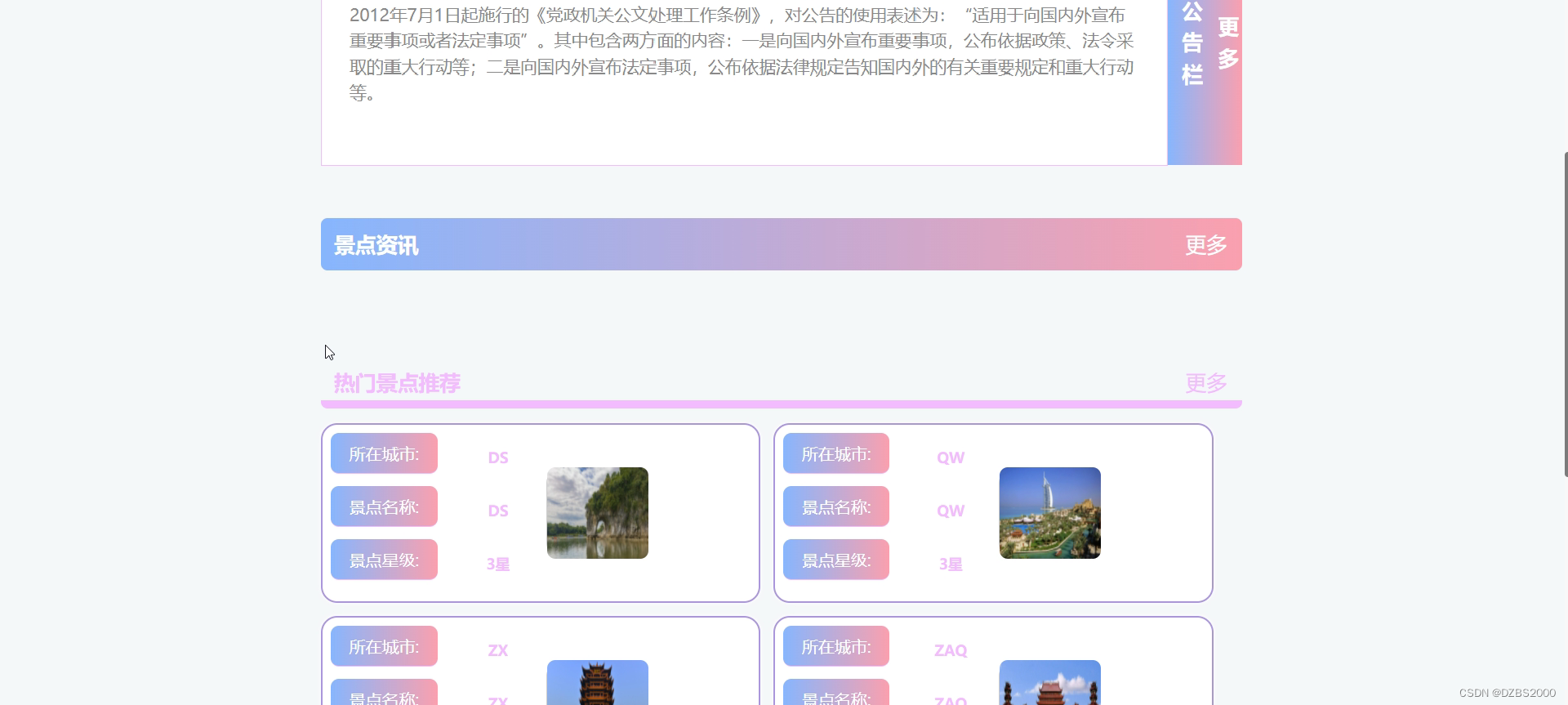Viewport: 1568px width, 705px height.
Task: Open 更多 link beside 热门景点推荐
Action: coord(1205,383)
